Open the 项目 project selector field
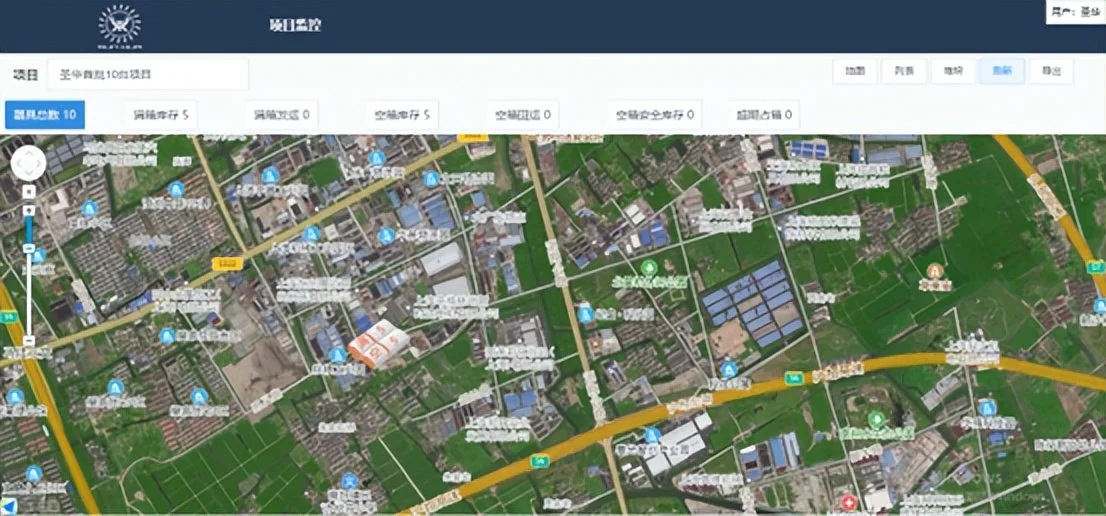Viewport: 1106px width, 516px height. [x=148, y=74]
